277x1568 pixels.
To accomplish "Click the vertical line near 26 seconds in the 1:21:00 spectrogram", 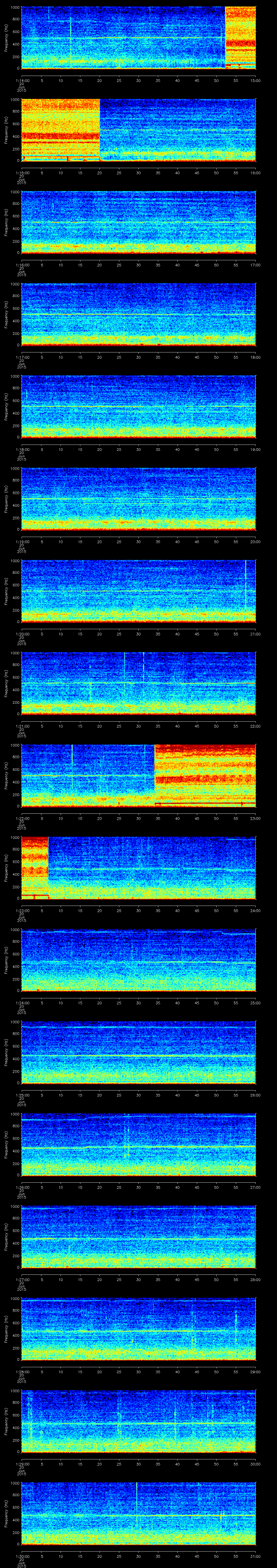I will tap(124, 670).
